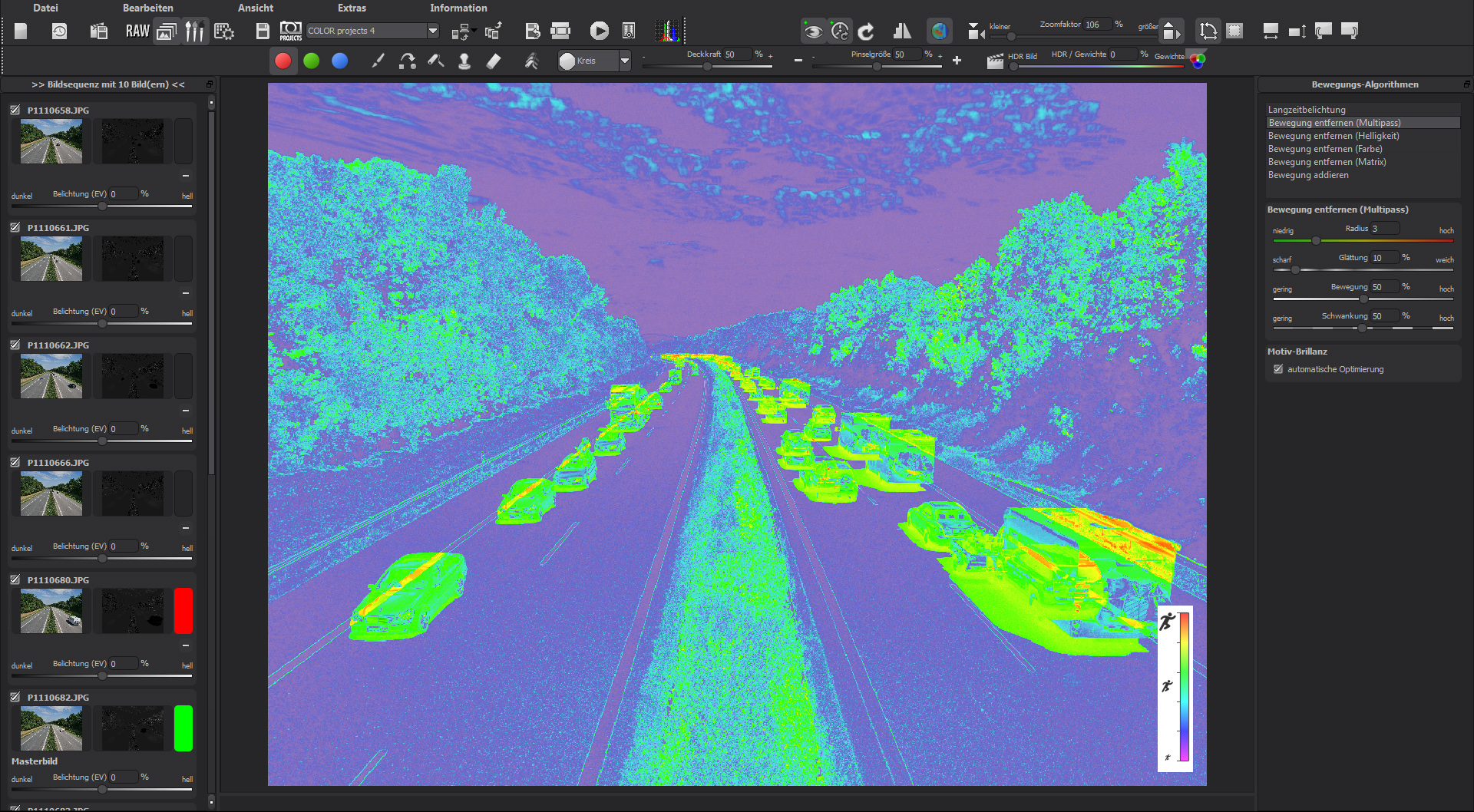Select the eraser tool
1474x812 pixels.
pyautogui.click(x=494, y=61)
